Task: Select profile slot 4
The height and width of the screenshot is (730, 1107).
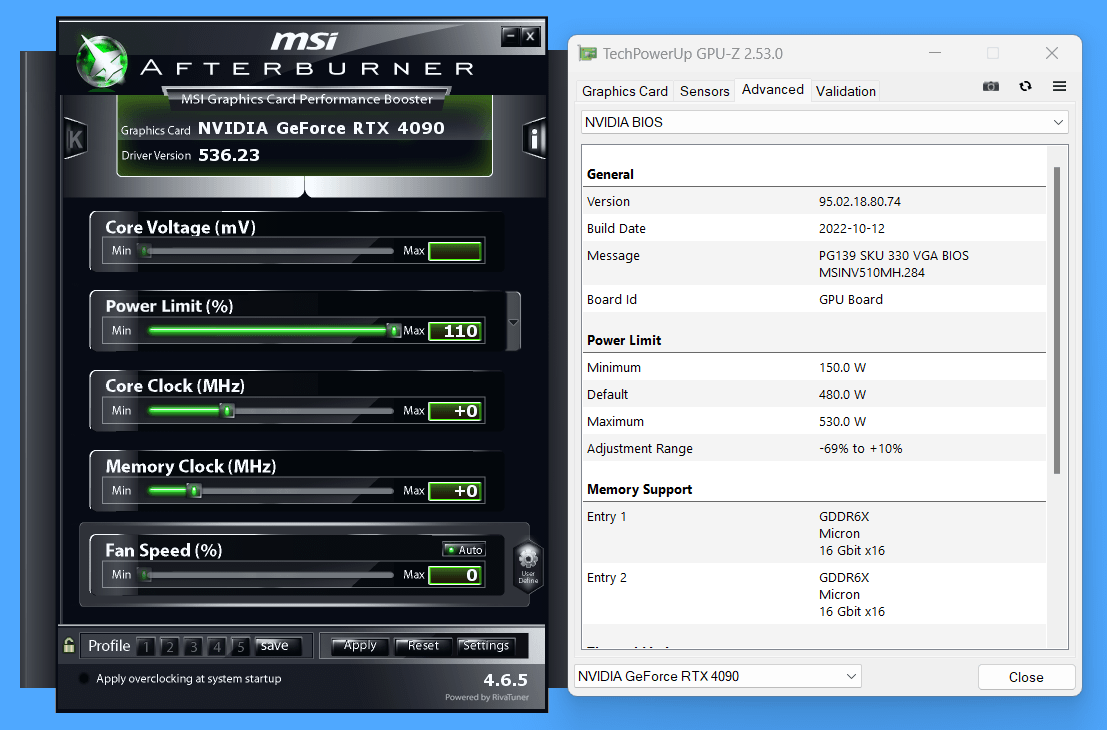Action: pos(217,646)
